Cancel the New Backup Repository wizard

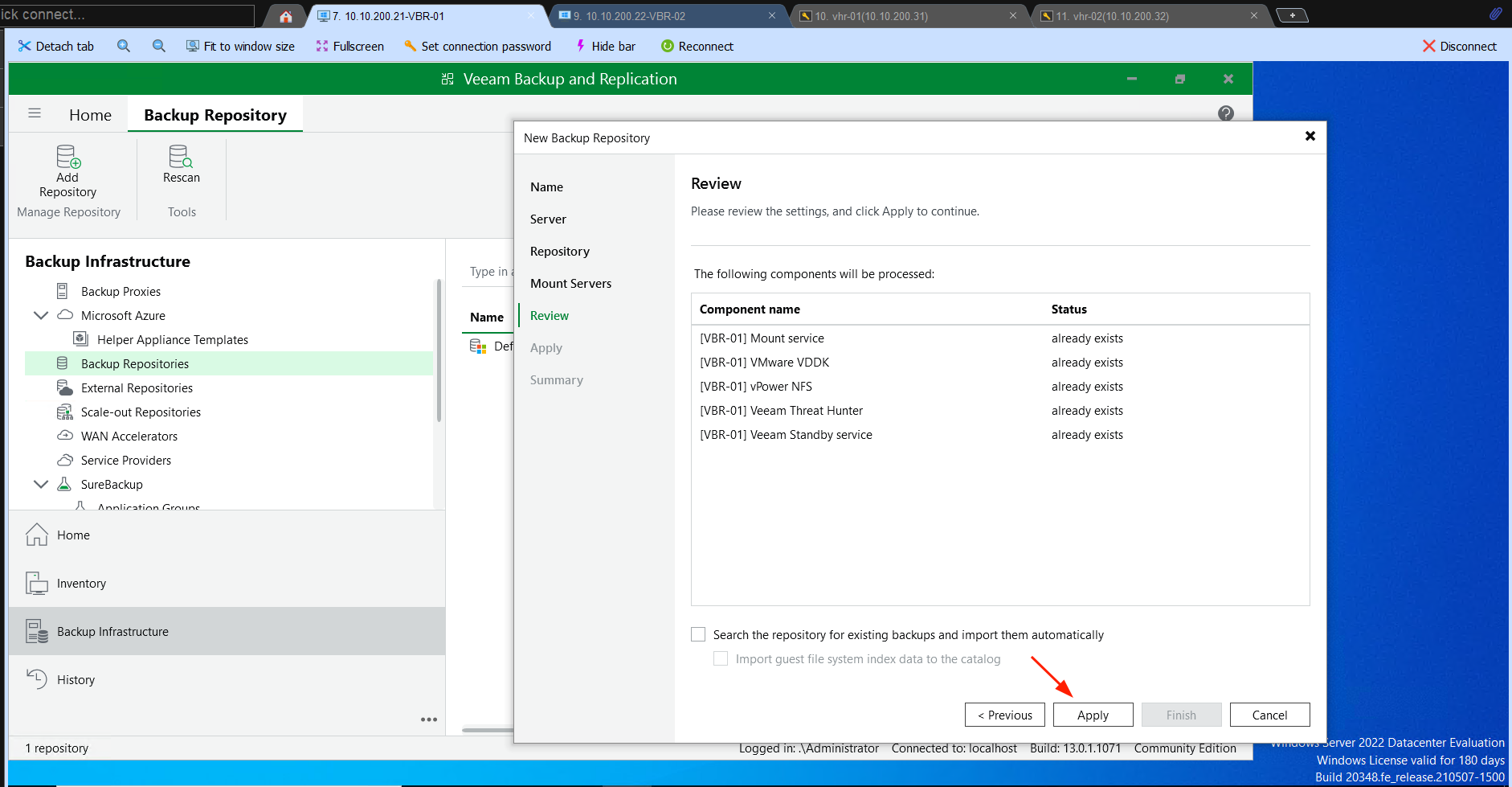click(1270, 715)
